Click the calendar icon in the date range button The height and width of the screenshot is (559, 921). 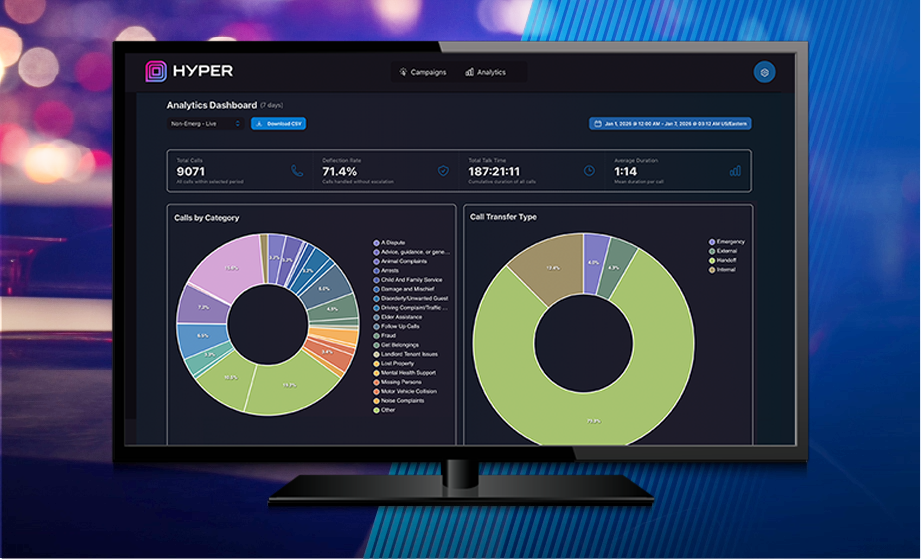[x=597, y=124]
